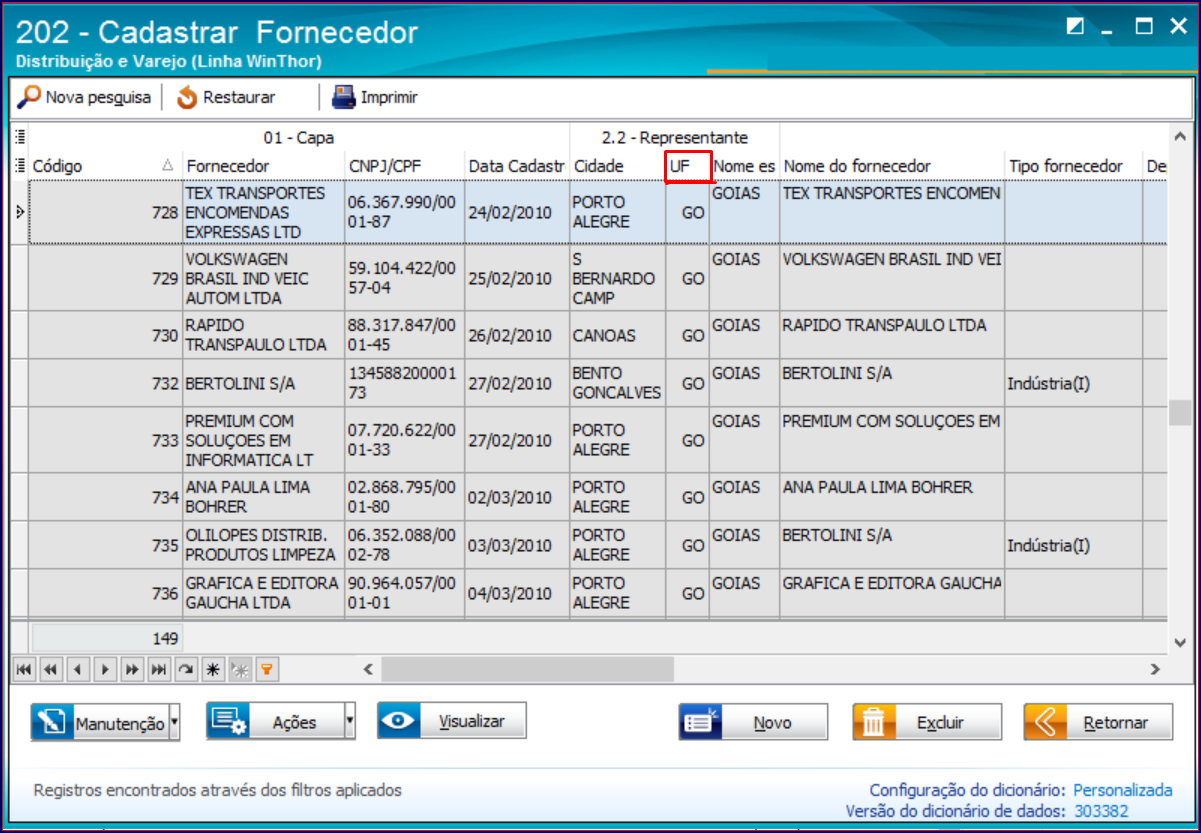Open the Personalizada dictionary configuration link
The width and height of the screenshot is (1201, 833).
(x=1123, y=790)
